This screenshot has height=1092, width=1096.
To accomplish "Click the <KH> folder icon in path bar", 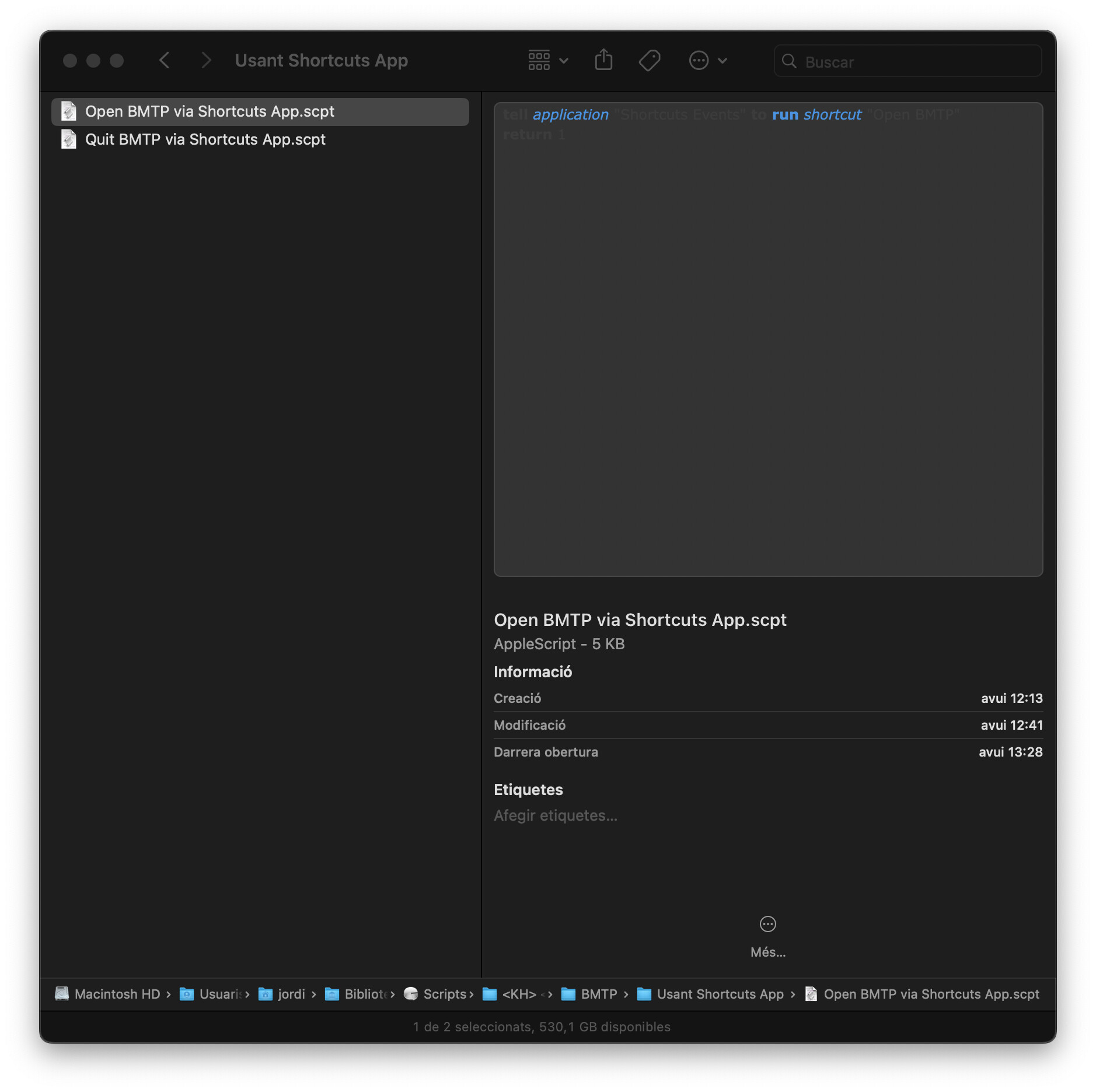I will coord(490,994).
